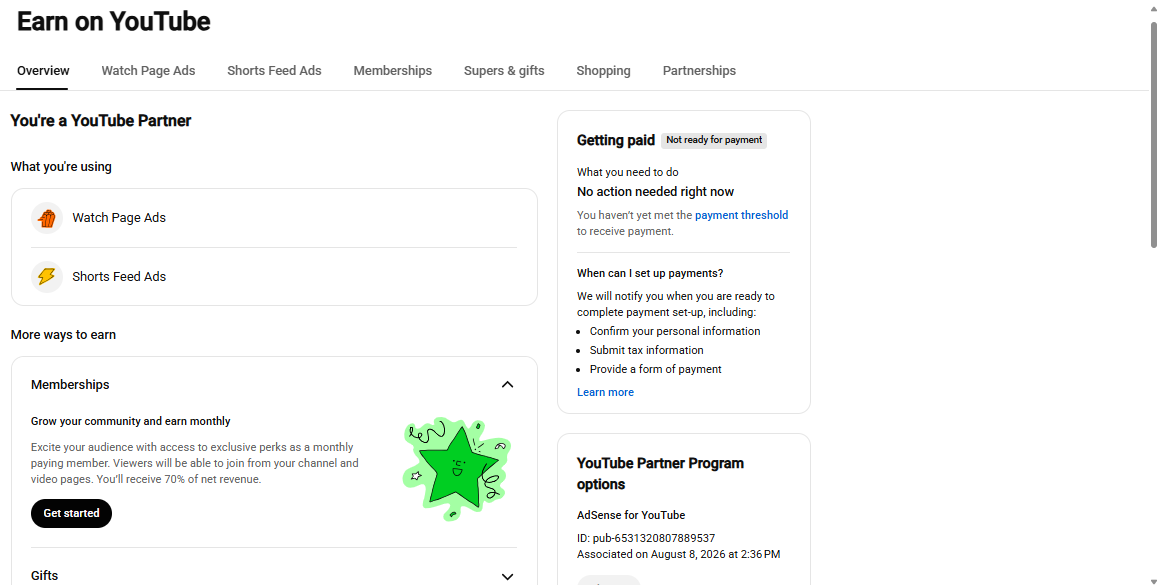This screenshot has height=585, width=1158.
Task: Switch to the Overview tab
Action: click(x=43, y=71)
